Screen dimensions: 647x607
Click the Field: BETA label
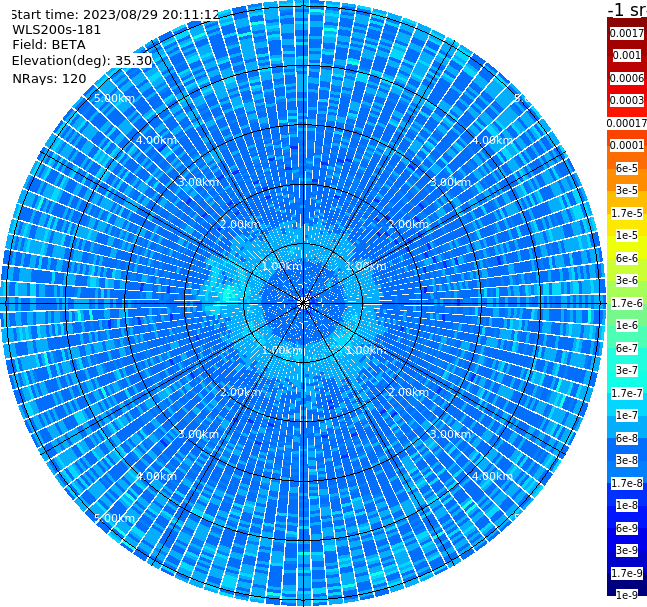pos(49,45)
